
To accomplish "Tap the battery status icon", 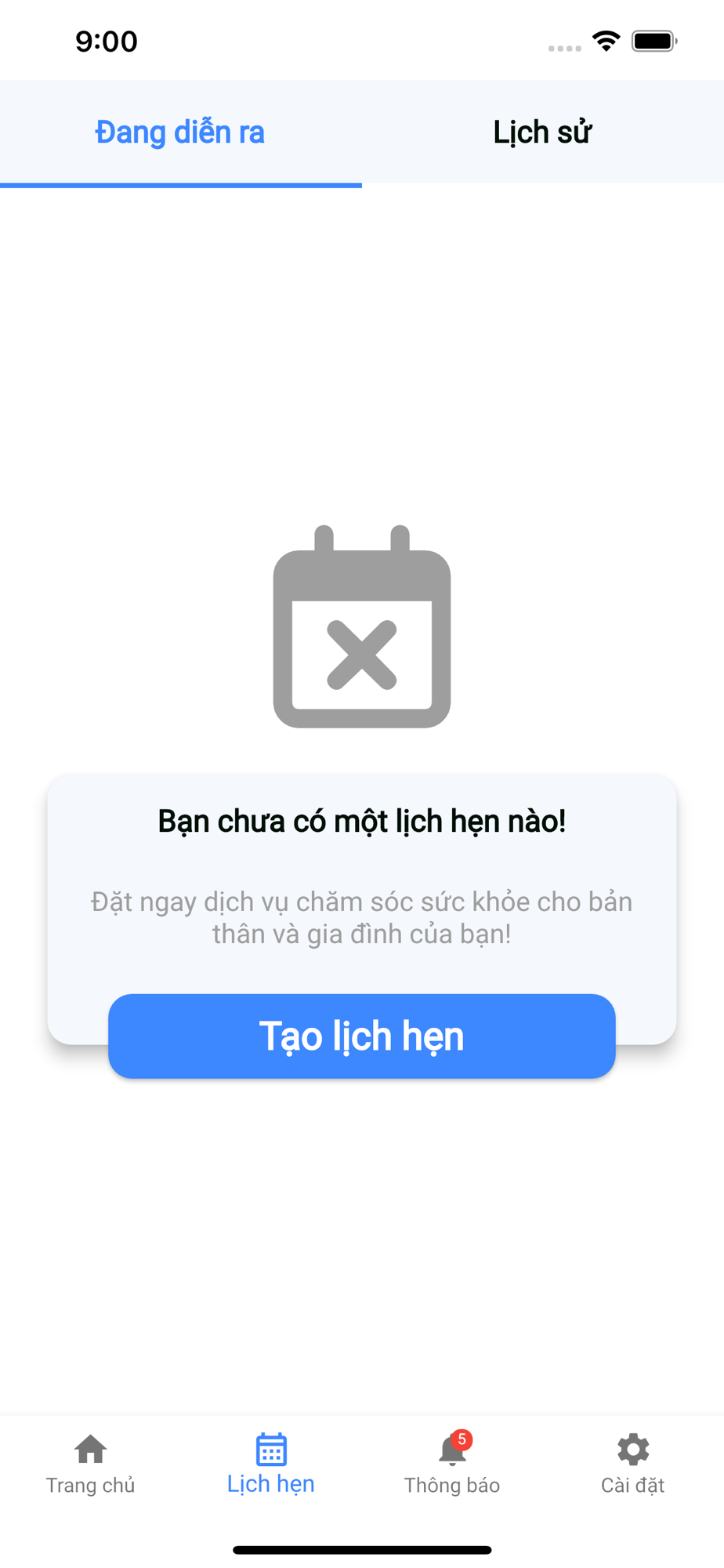I will coord(654,41).
